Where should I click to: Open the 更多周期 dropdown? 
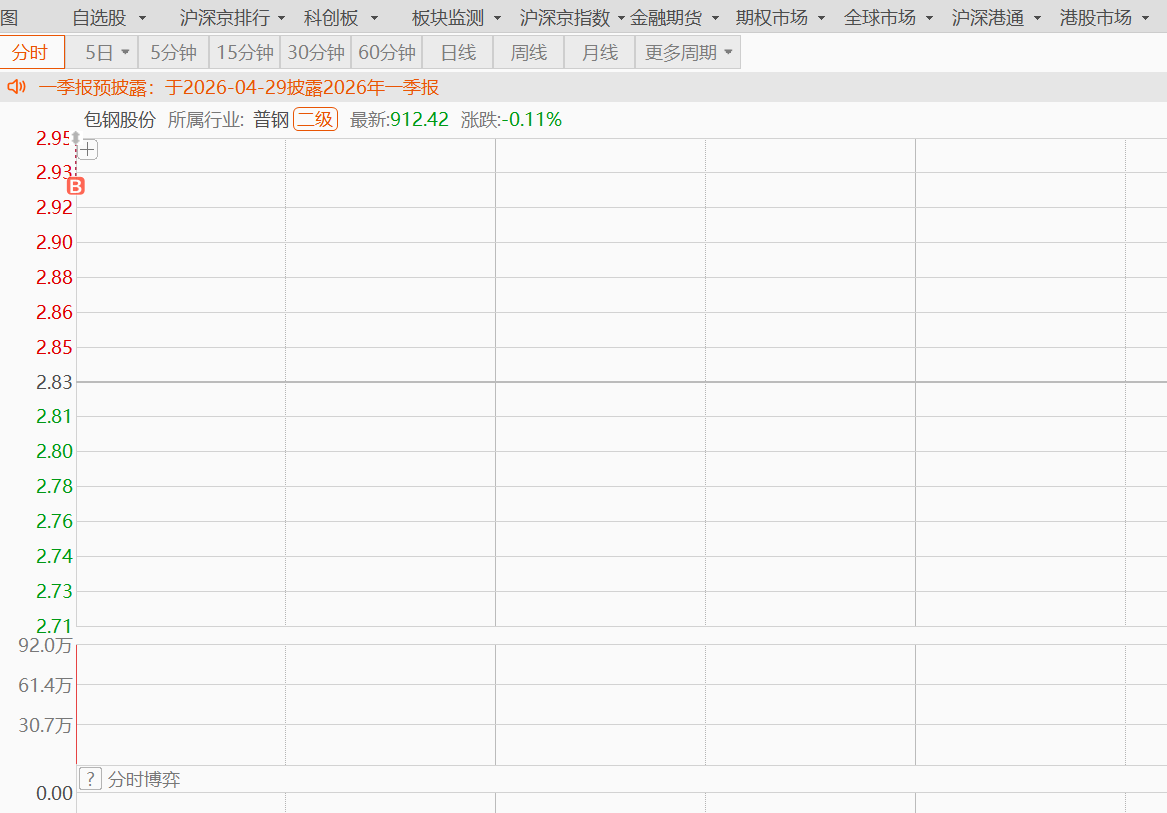[x=688, y=52]
